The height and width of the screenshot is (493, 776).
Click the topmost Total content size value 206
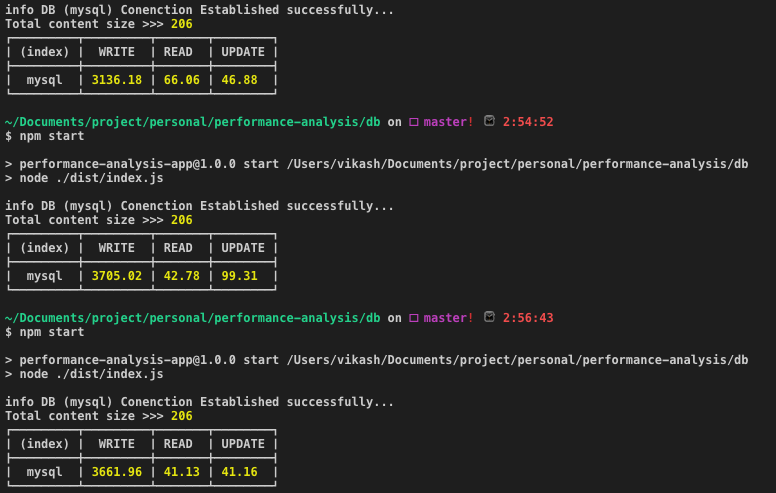[181, 24]
